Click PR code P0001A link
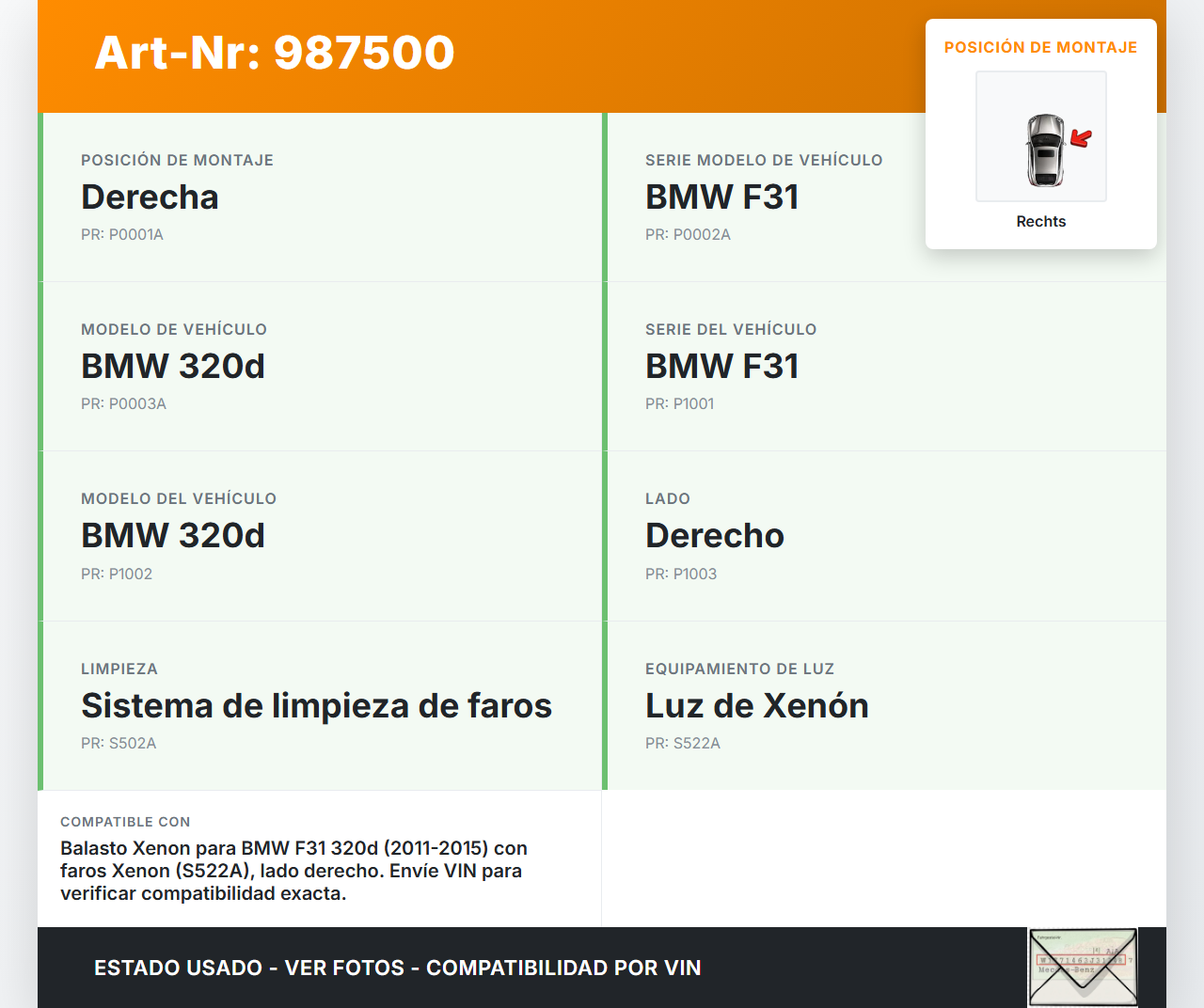 (122, 234)
